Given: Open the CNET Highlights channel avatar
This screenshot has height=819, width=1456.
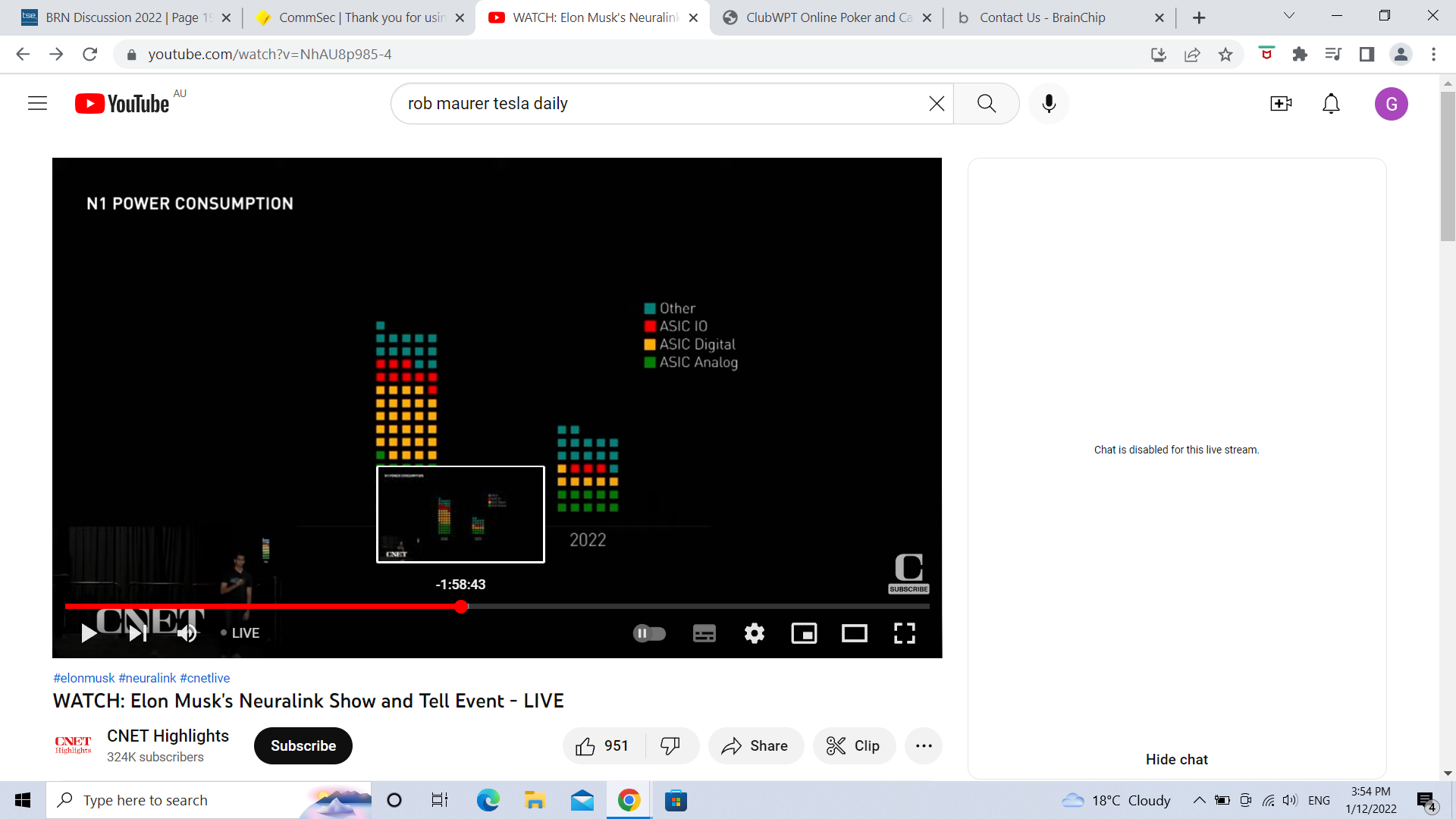Looking at the screenshot, I should click(73, 745).
